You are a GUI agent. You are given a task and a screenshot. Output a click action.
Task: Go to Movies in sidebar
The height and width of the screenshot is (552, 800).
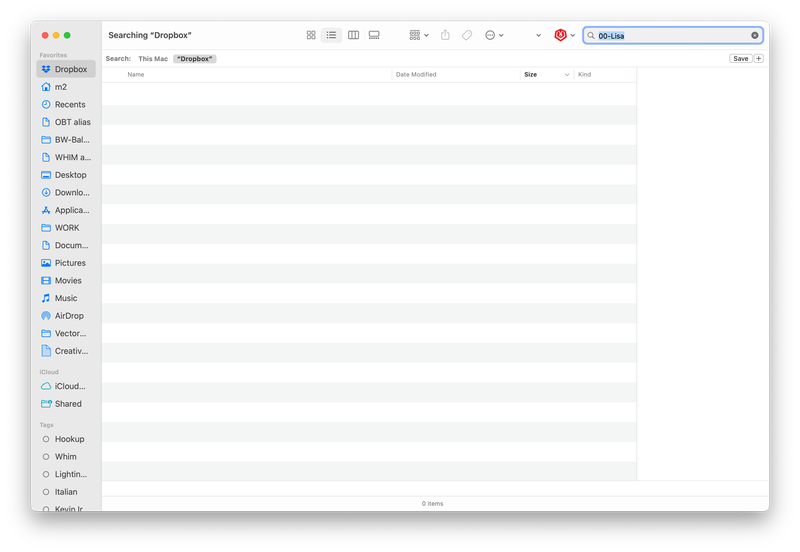pyautogui.click(x=66, y=281)
